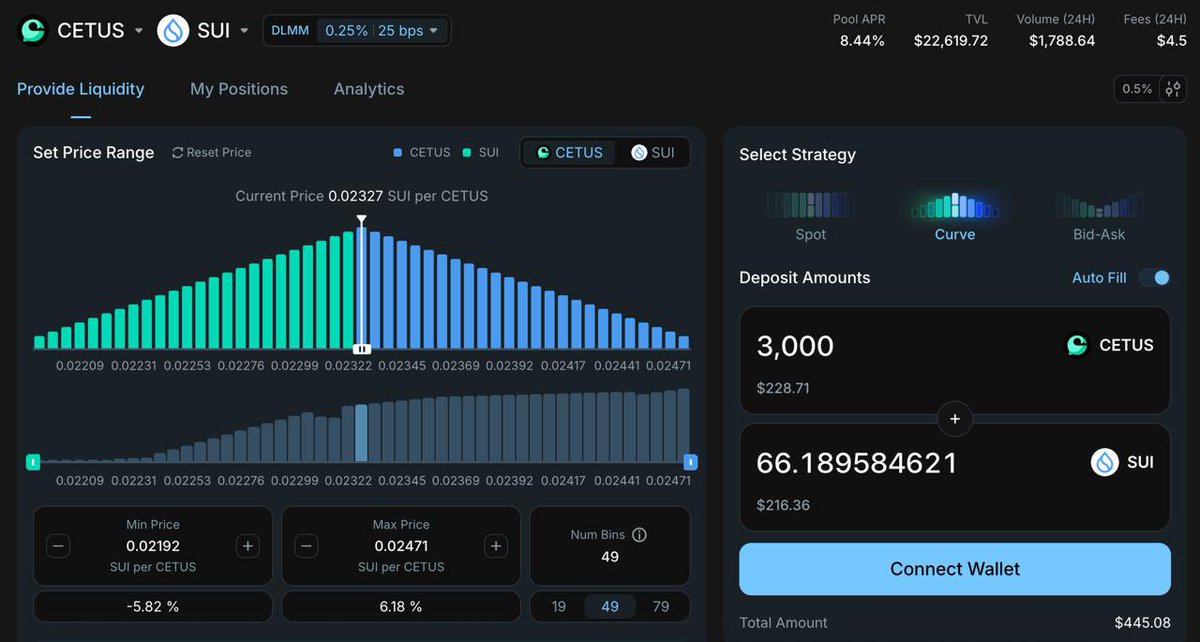Click the Reset Price refresh icon
Image resolution: width=1200 pixels, height=642 pixels.
pos(178,152)
